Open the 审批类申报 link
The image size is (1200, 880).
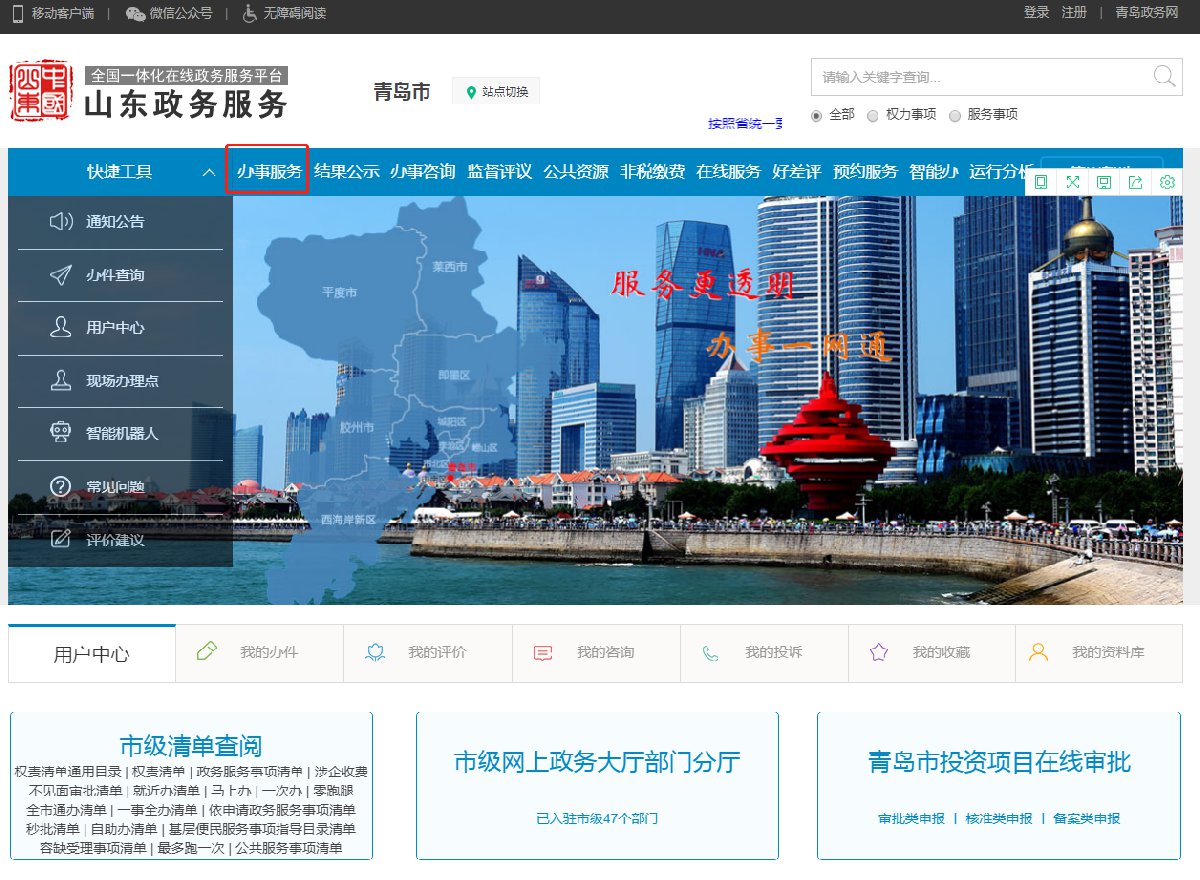(911, 818)
